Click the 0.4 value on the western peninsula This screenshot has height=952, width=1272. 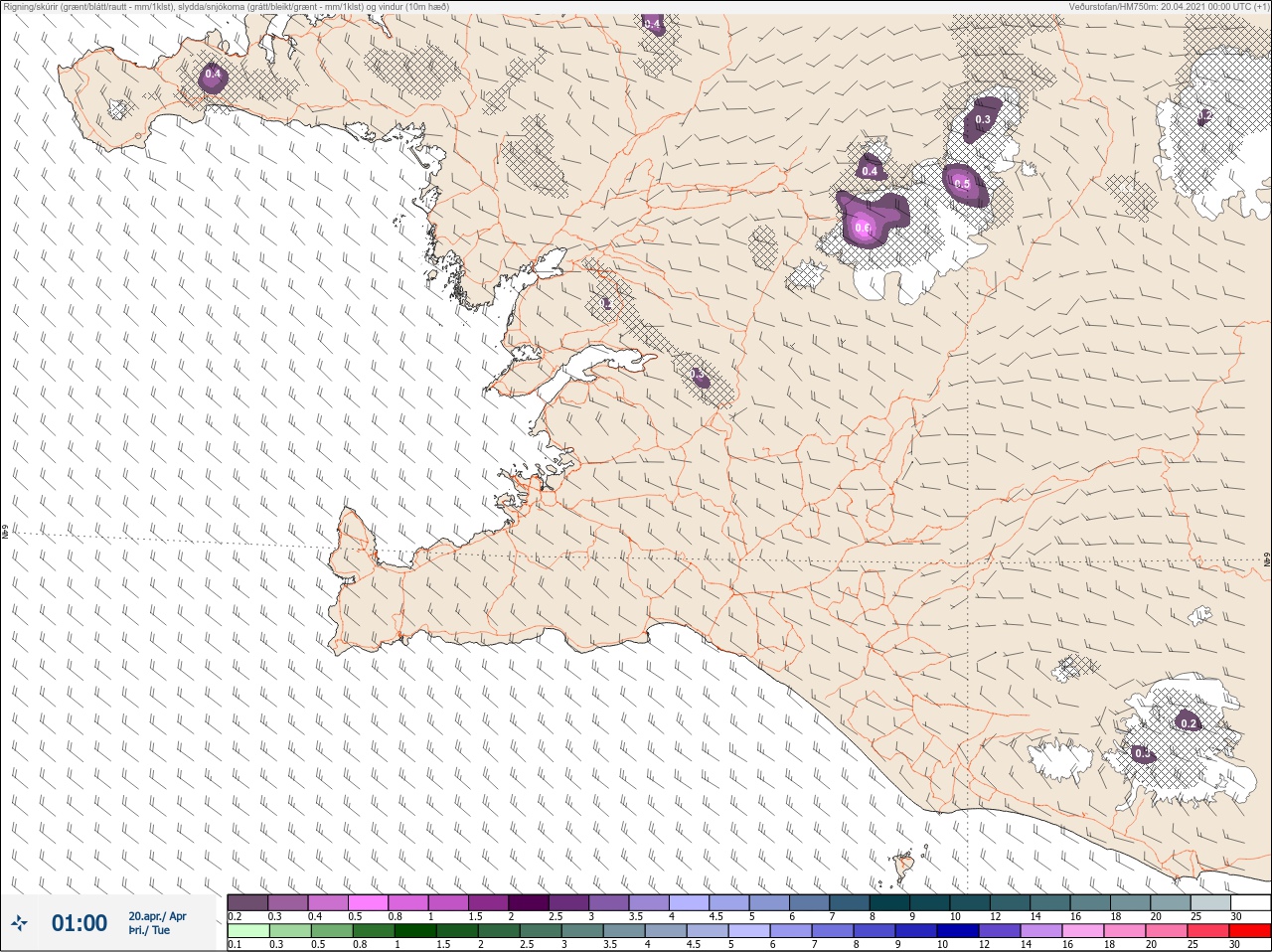tap(213, 75)
